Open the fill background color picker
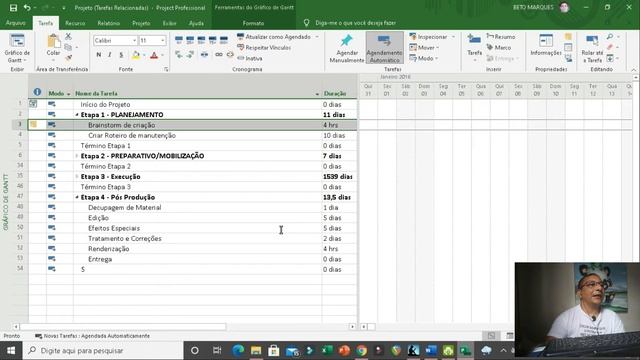Image resolution: width=640 pixels, height=360 pixels. point(136,55)
